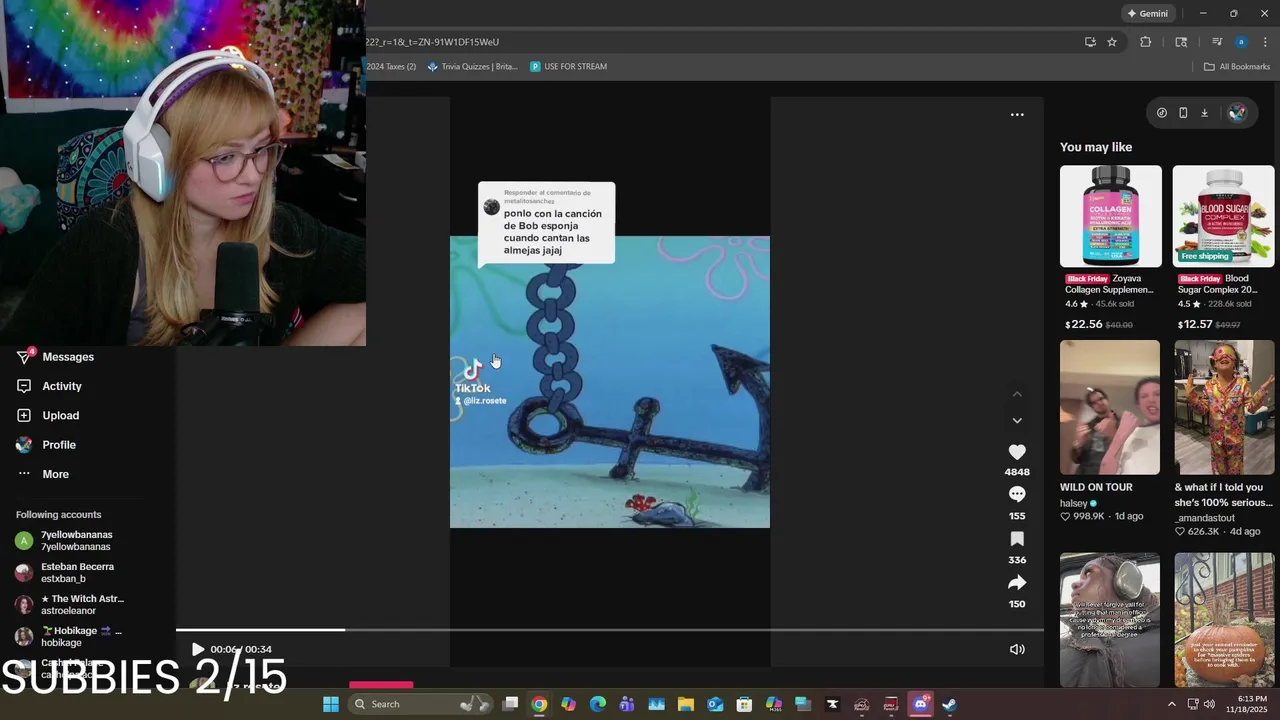Click the _amandastout username
This screenshot has height=720, width=1280.
[1205, 518]
